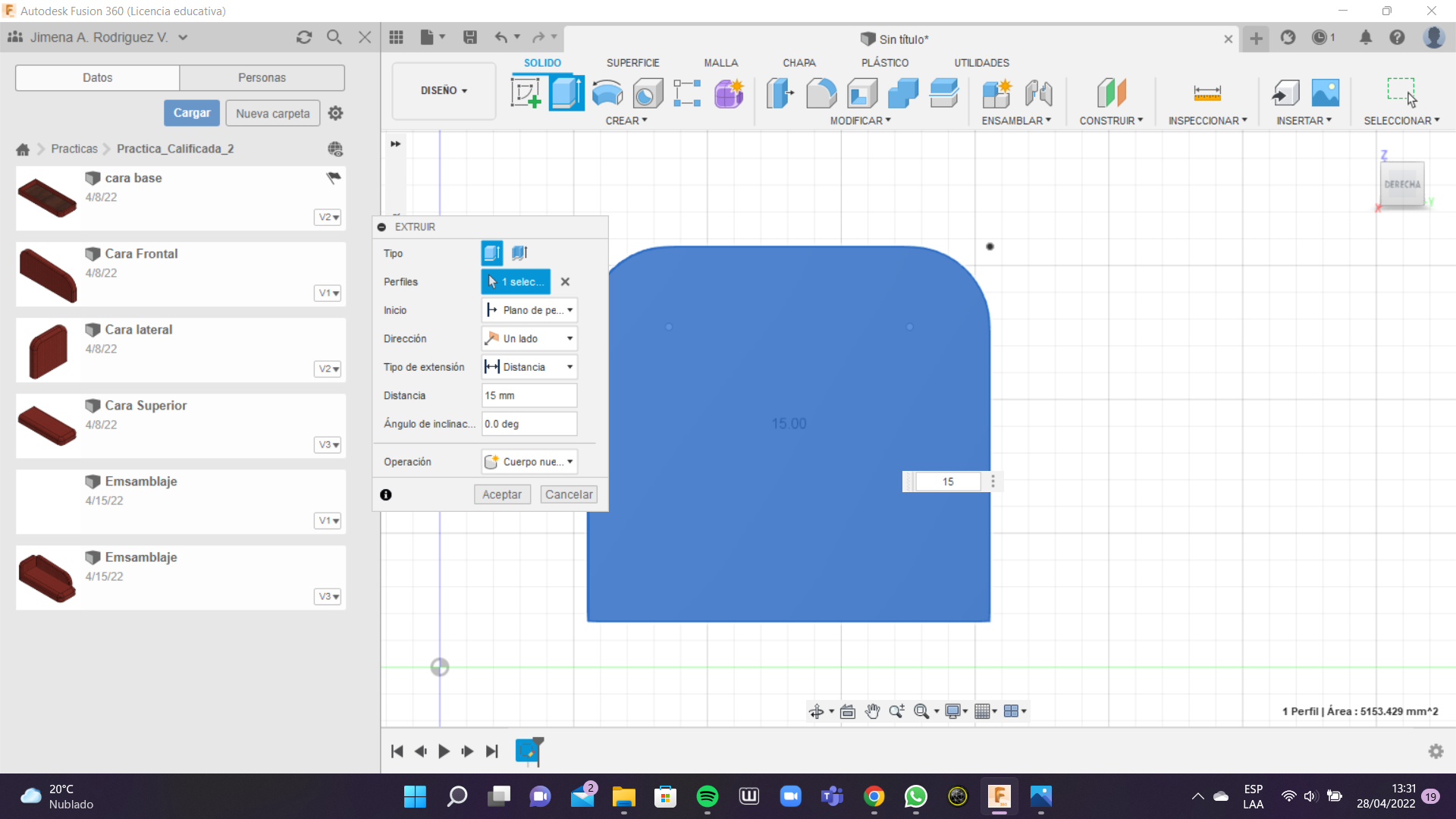Expand the Tipo de extensión Distancia dropdown
This screenshot has width=1456, height=819.
pyautogui.click(x=529, y=367)
